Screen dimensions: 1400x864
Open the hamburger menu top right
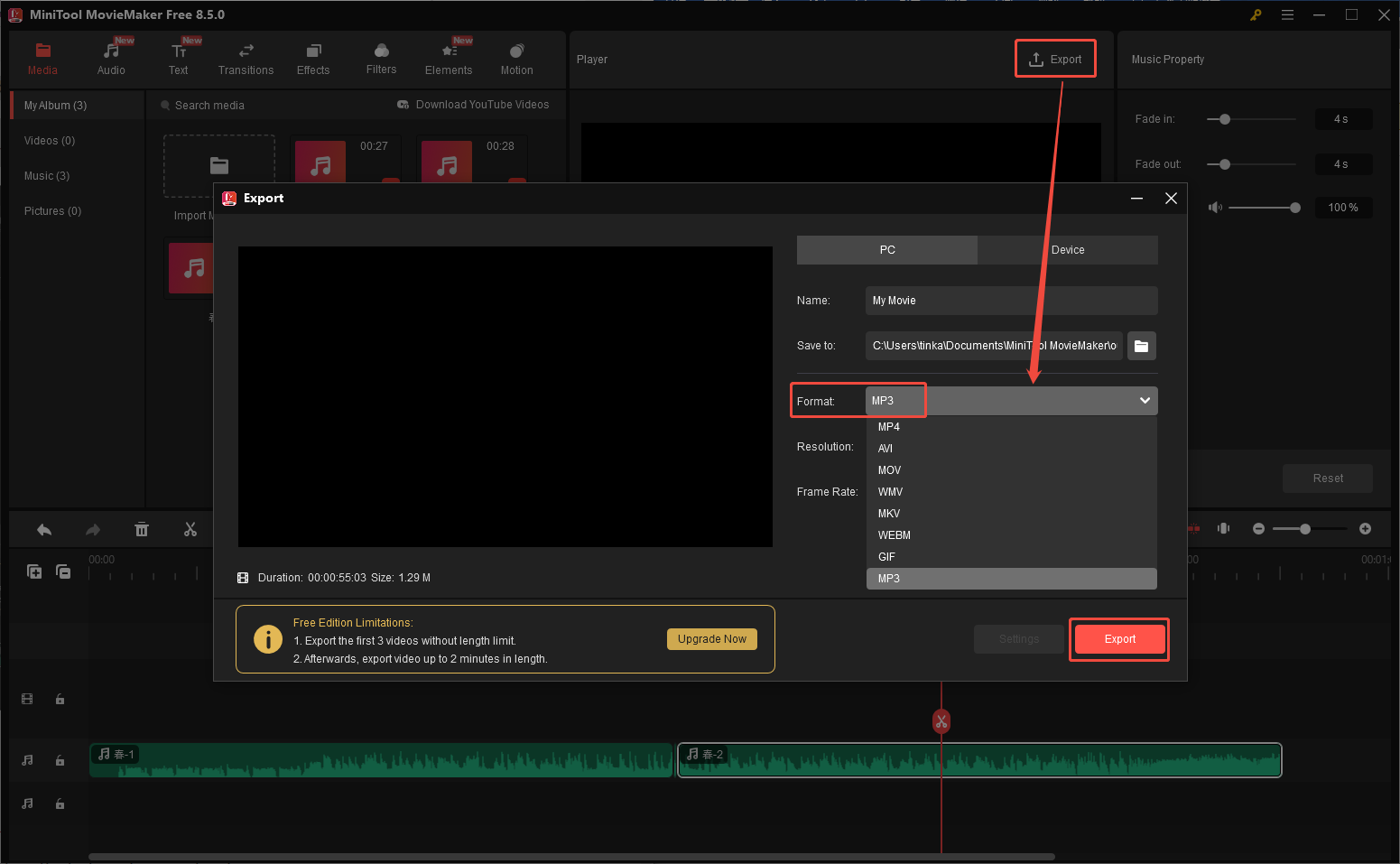point(1287,14)
